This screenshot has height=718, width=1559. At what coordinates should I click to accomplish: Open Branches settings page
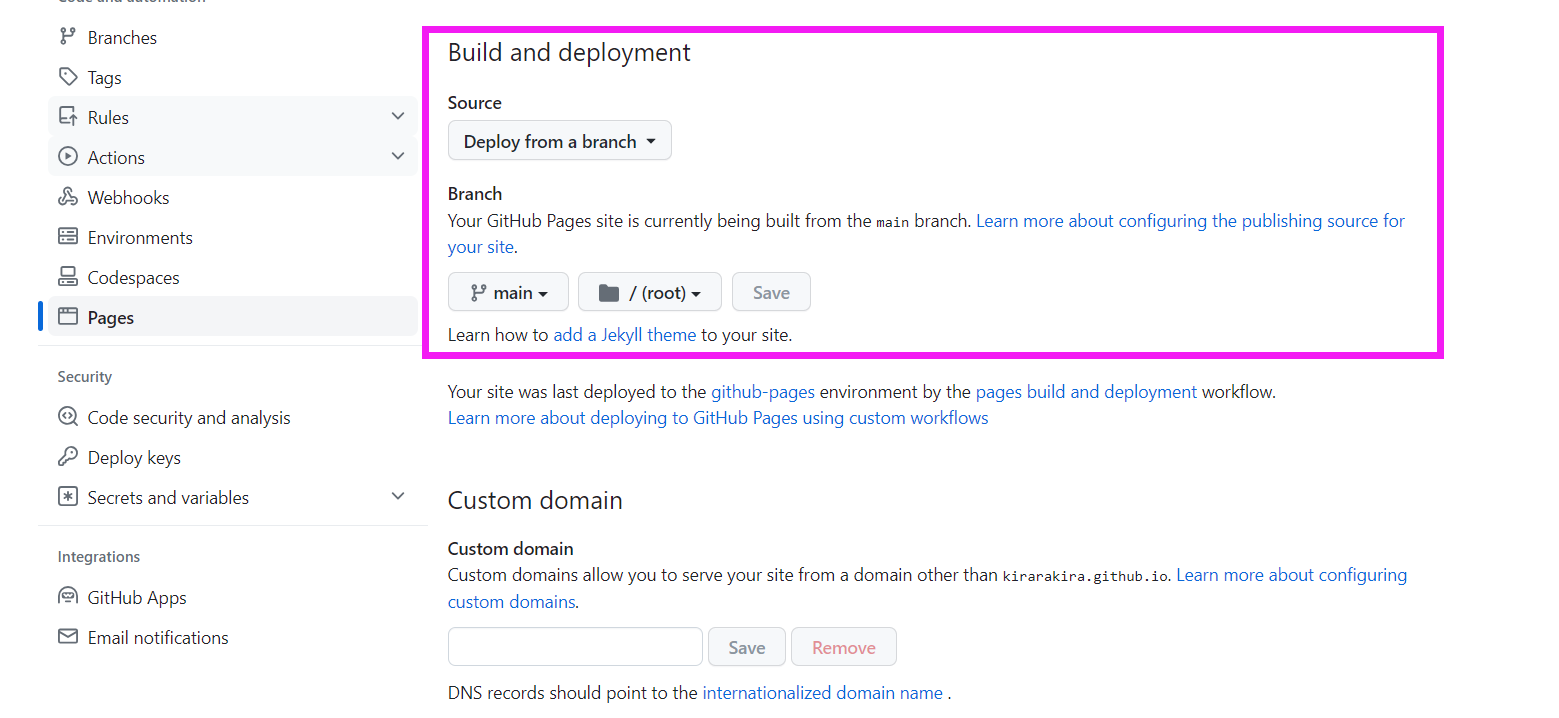click(122, 37)
